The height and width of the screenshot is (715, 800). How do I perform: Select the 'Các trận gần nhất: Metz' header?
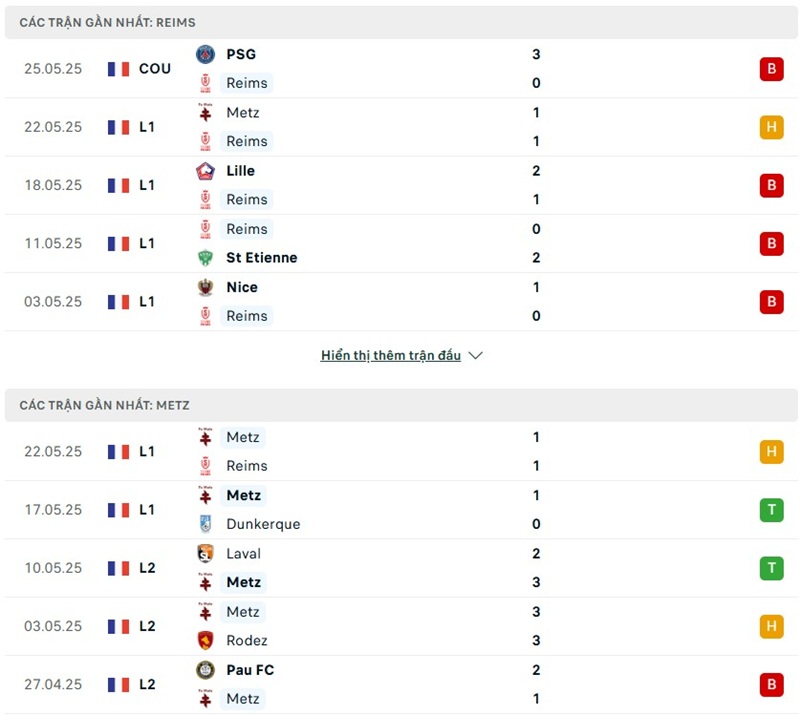pos(104,405)
